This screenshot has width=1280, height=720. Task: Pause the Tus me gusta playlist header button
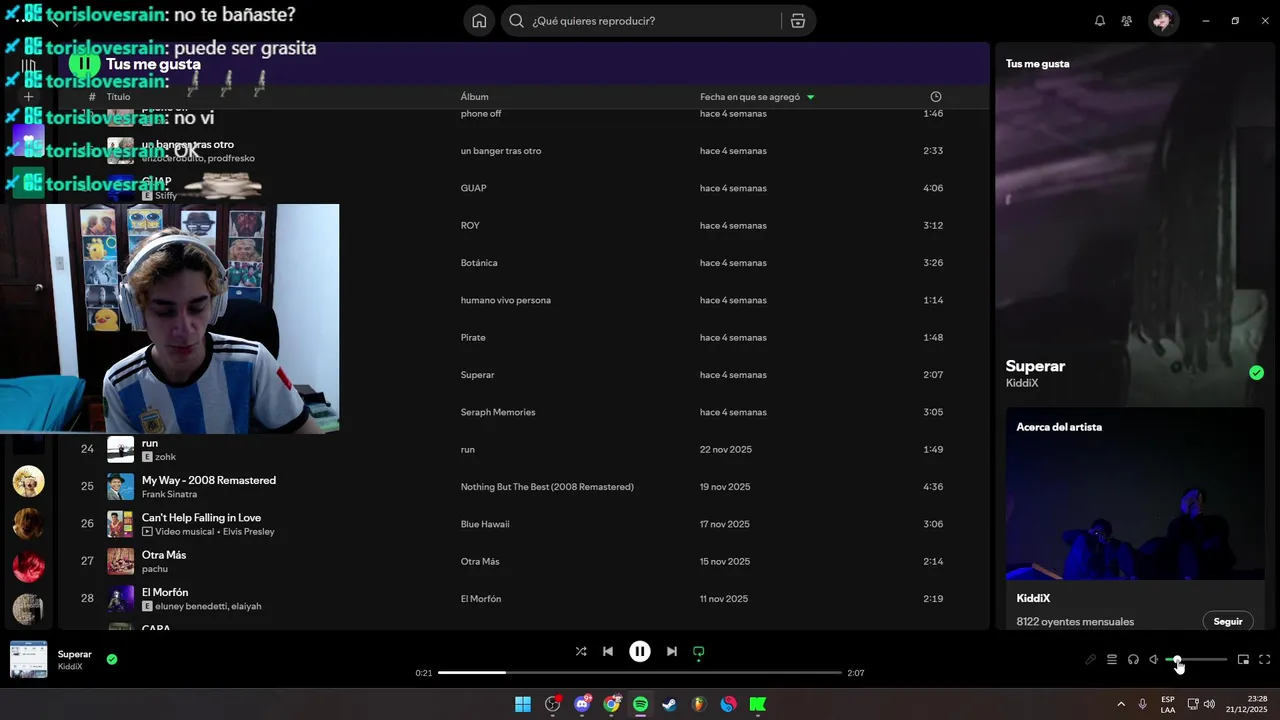tap(85, 64)
